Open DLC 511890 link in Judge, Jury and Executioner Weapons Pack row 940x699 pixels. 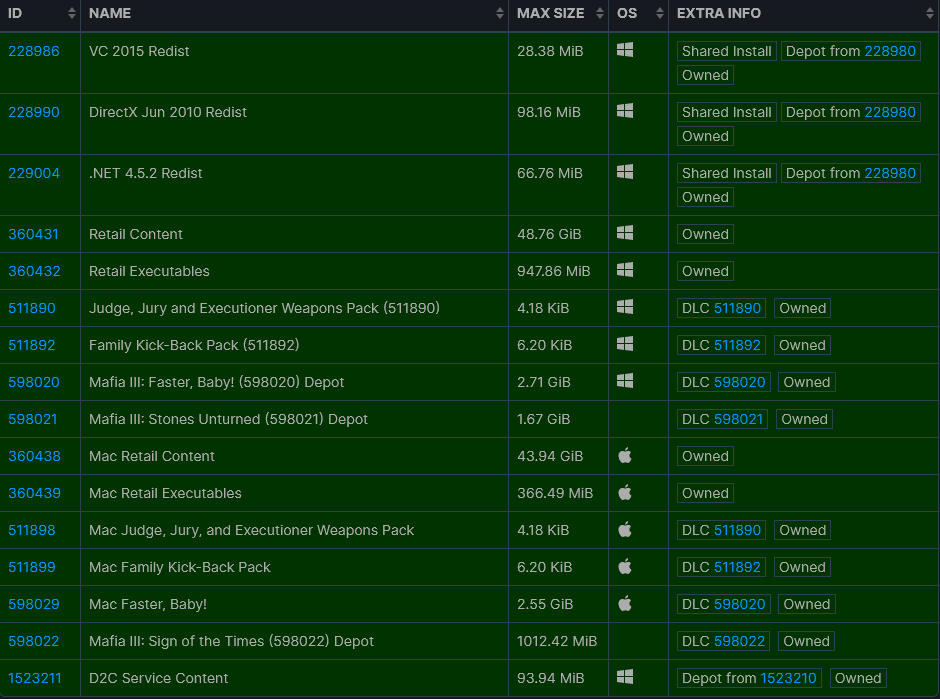click(737, 308)
